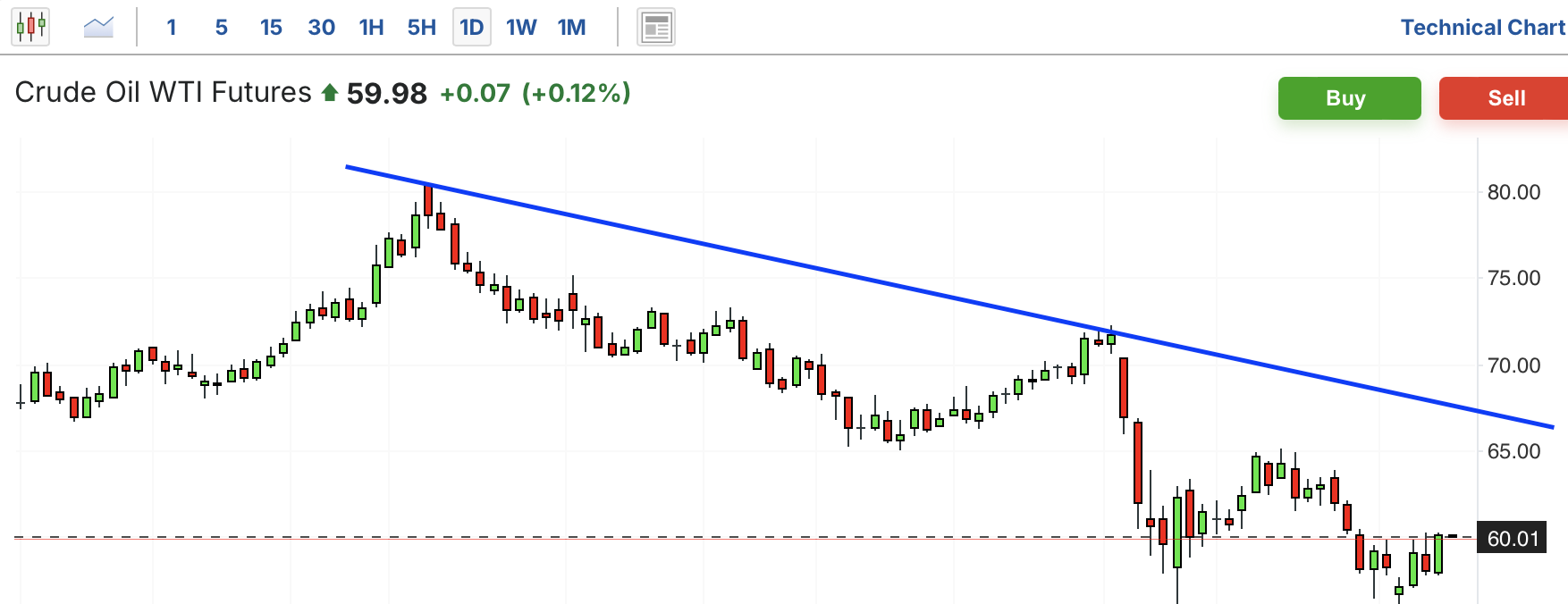
Task: Select the 1W timeframe
Action: pos(522,28)
